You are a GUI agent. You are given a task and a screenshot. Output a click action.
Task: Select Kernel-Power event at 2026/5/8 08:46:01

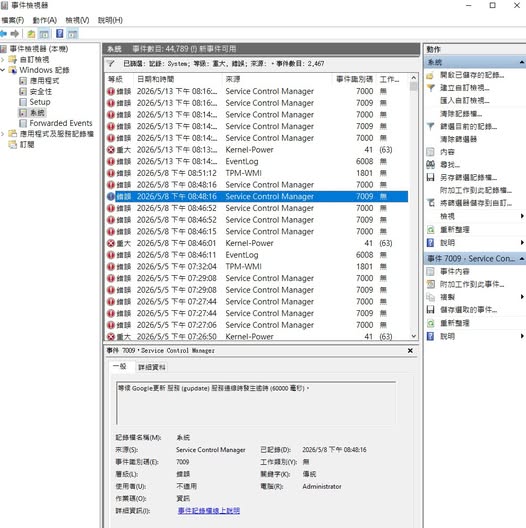click(257, 243)
